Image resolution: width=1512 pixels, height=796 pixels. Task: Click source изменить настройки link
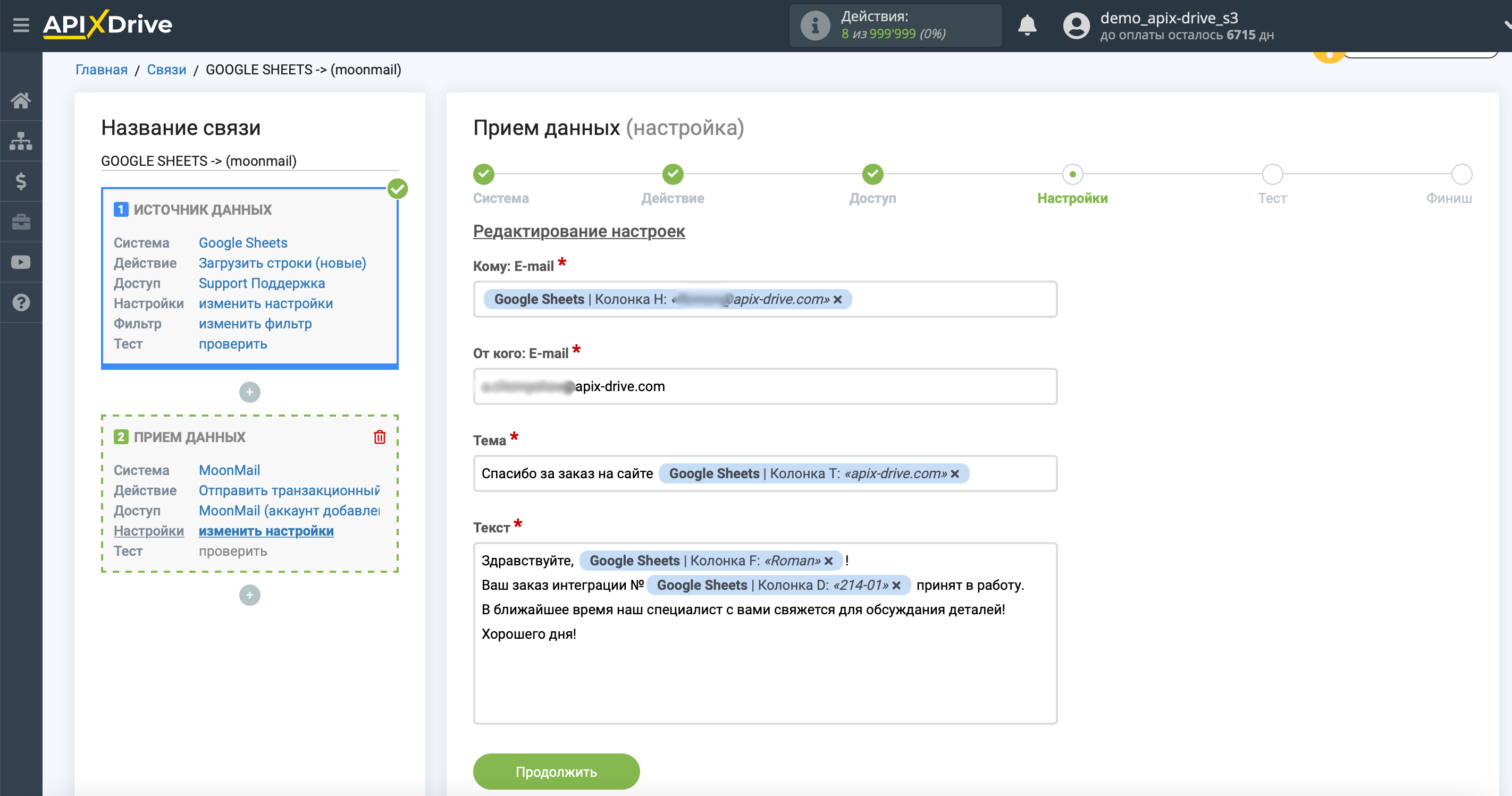(x=266, y=303)
